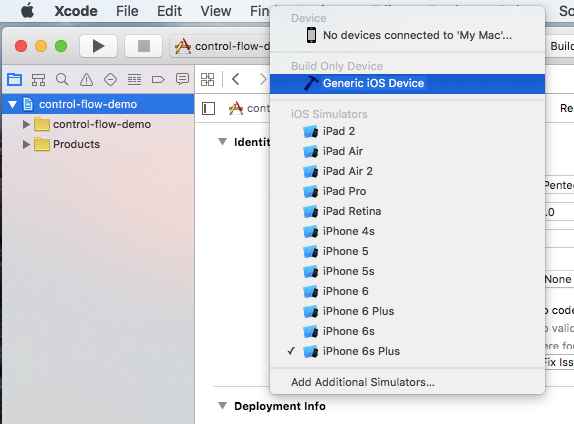Collapse the Deployment Info section
The image size is (574, 424).
pyautogui.click(x=222, y=406)
